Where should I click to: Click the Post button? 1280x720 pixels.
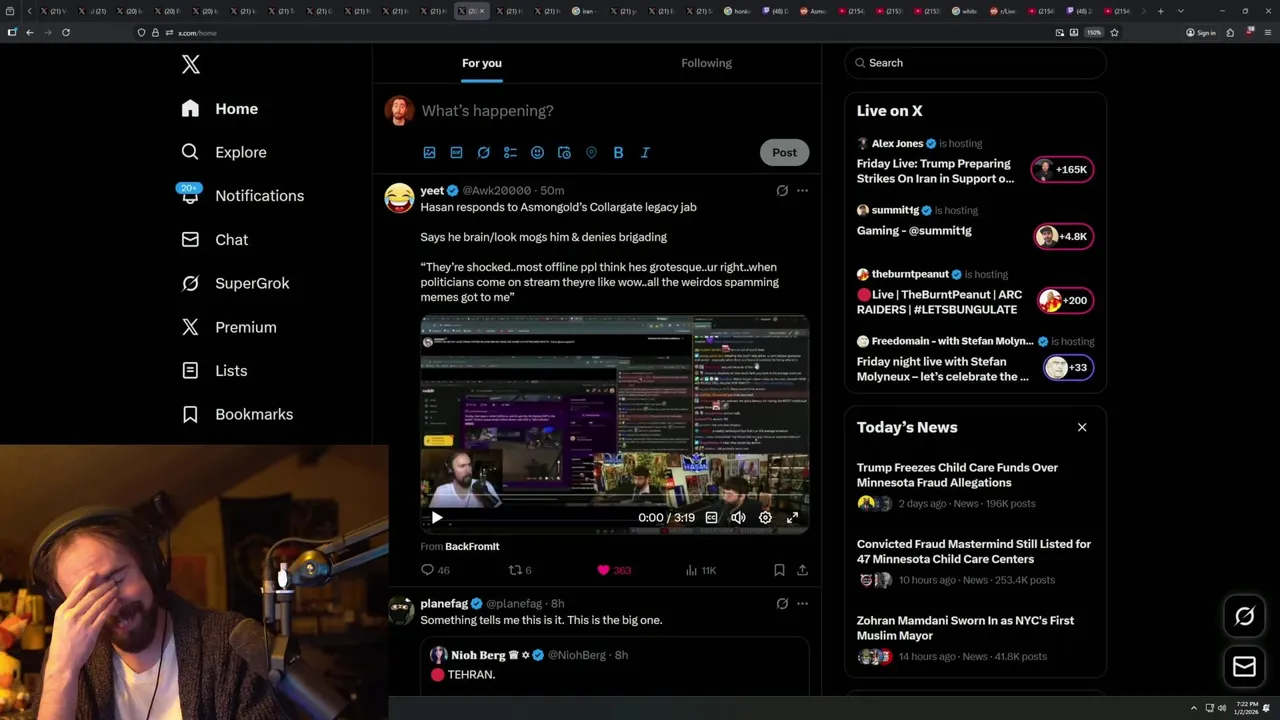click(784, 152)
